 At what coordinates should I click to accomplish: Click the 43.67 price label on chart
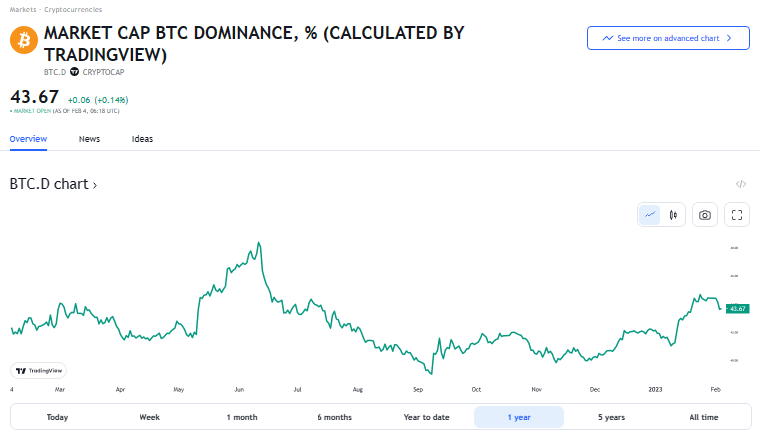tap(737, 309)
